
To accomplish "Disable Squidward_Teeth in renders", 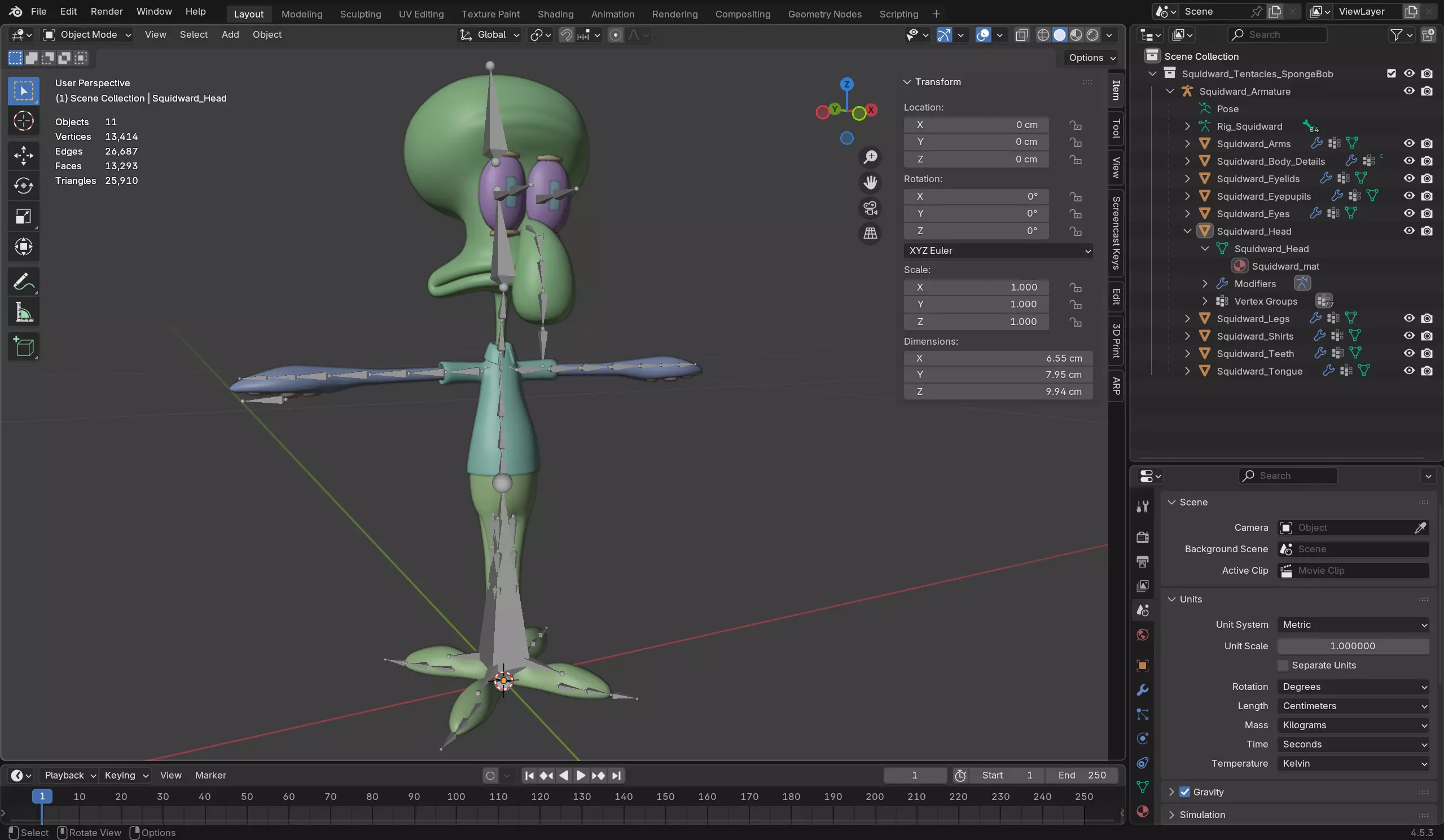I will 1427,353.
